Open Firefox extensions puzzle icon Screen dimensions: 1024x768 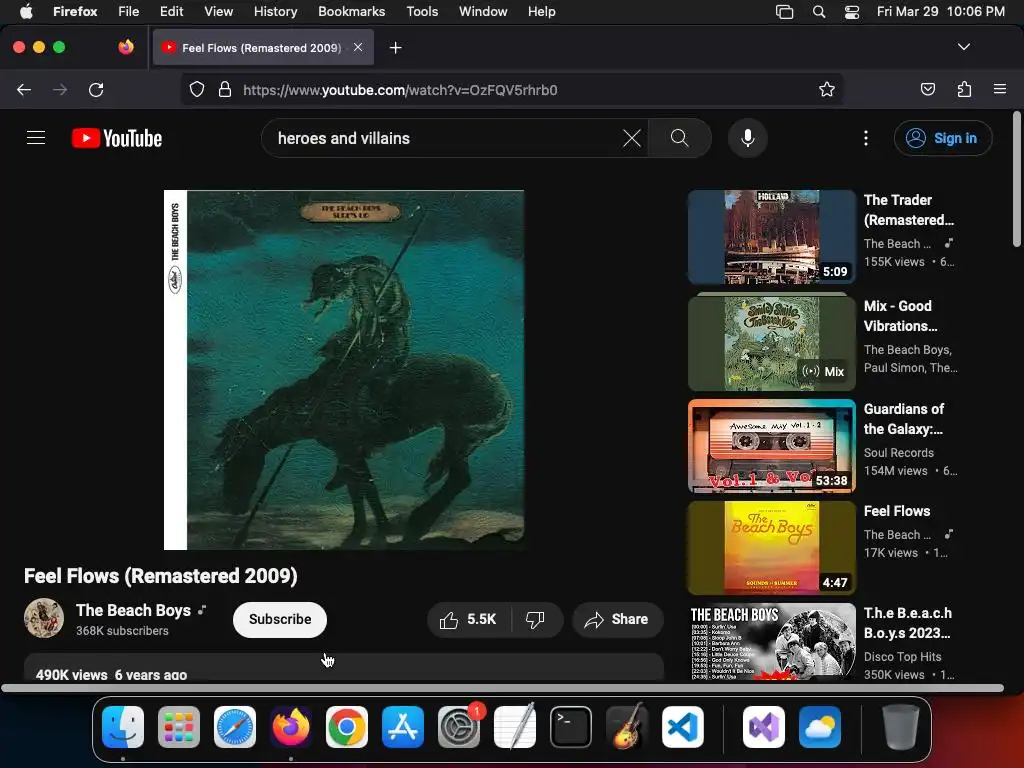coord(964,89)
